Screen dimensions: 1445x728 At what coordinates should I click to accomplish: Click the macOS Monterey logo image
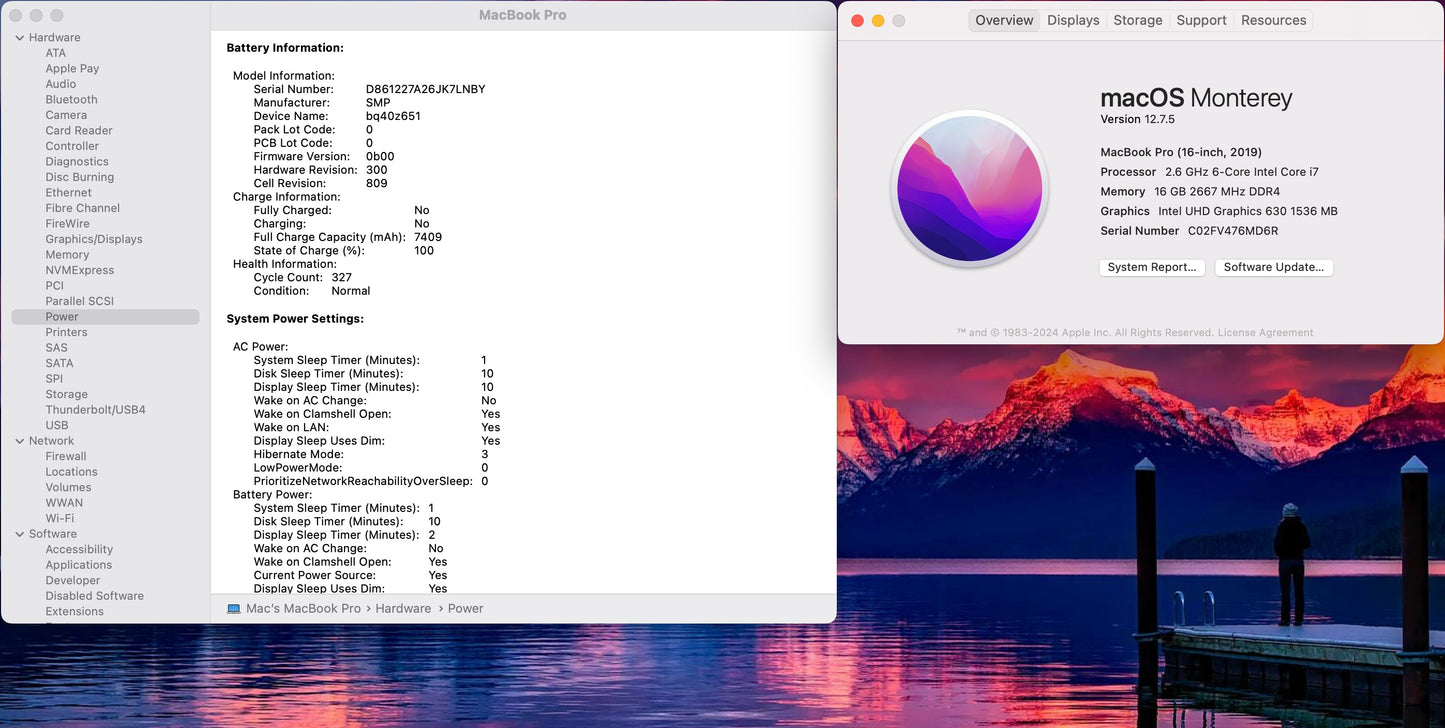[969, 189]
